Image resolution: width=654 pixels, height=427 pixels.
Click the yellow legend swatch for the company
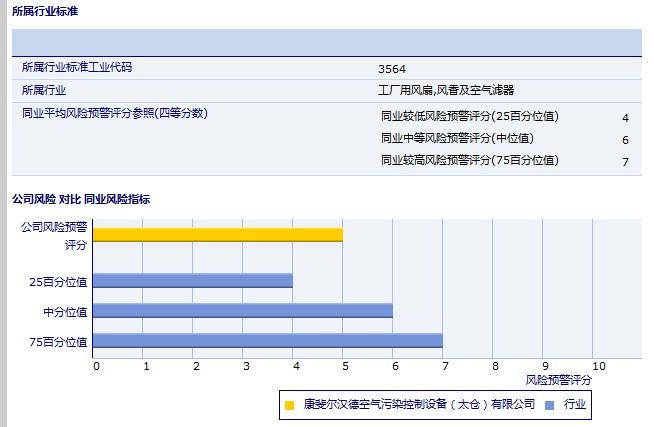coord(290,405)
